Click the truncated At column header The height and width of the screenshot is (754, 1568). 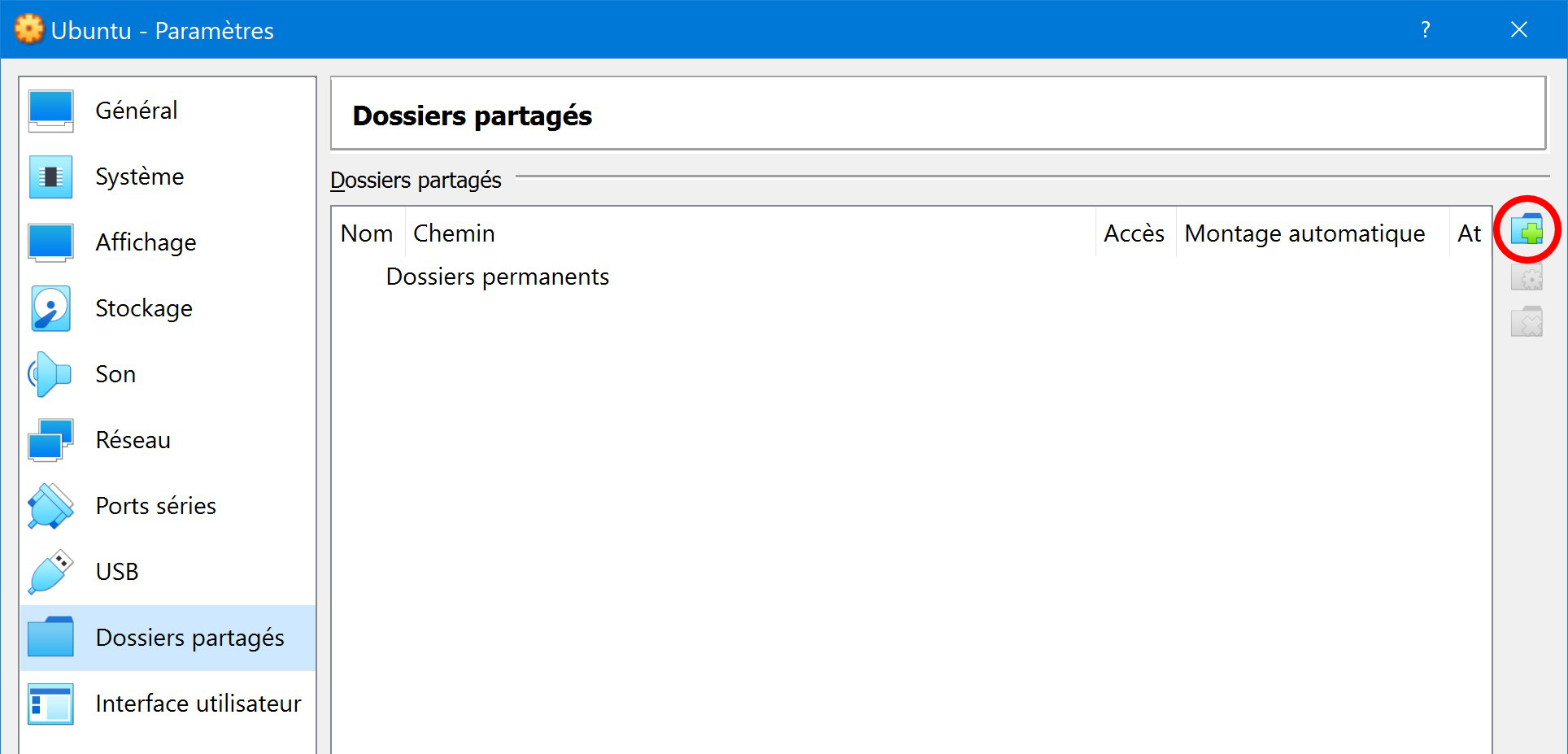coord(1470,233)
